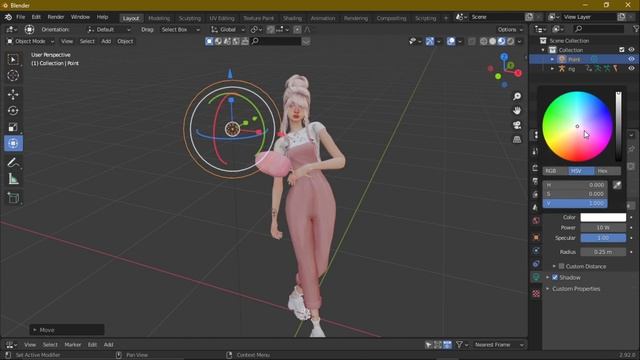Select the Transform tool

click(x=13, y=143)
